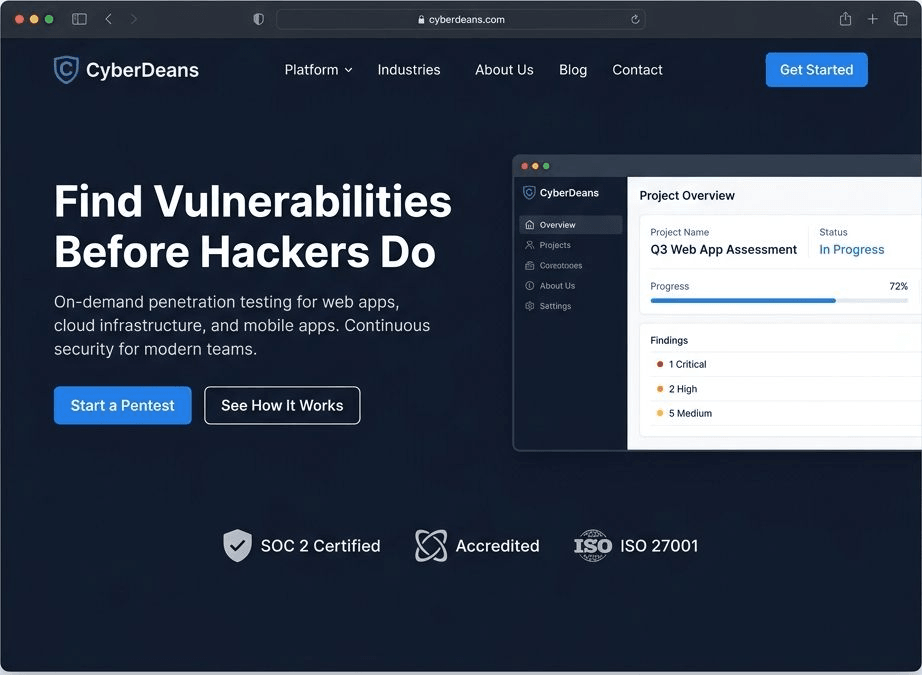The height and width of the screenshot is (675, 922).
Task: Click the Get Started button
Action: 816,69
